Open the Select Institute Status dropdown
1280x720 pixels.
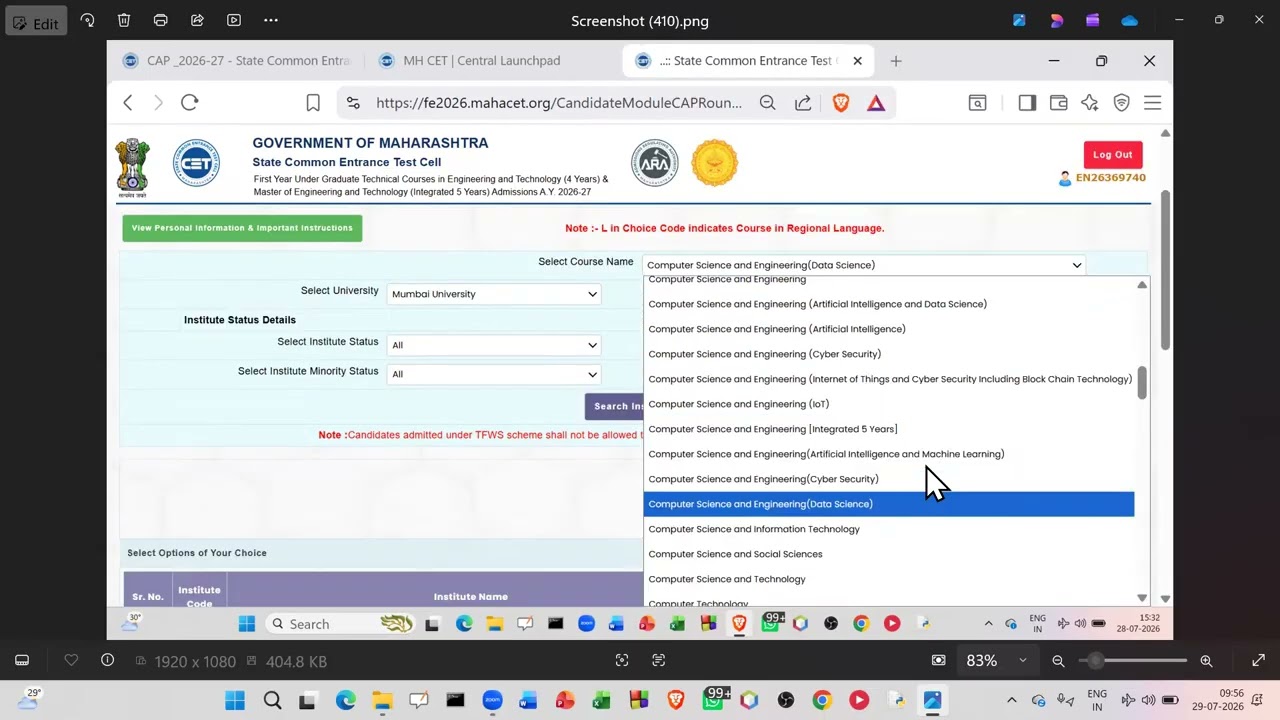click(x=494, y=345)
